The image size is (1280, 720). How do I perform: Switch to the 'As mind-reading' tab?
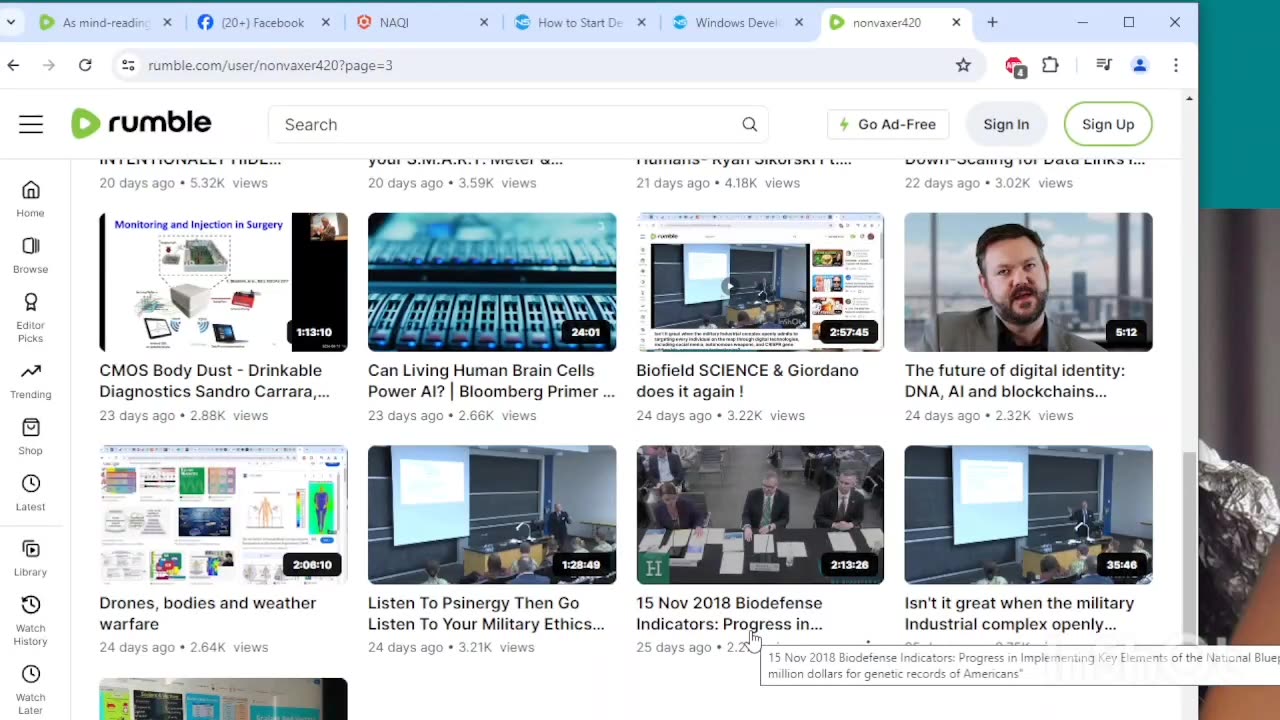[105, 22]
